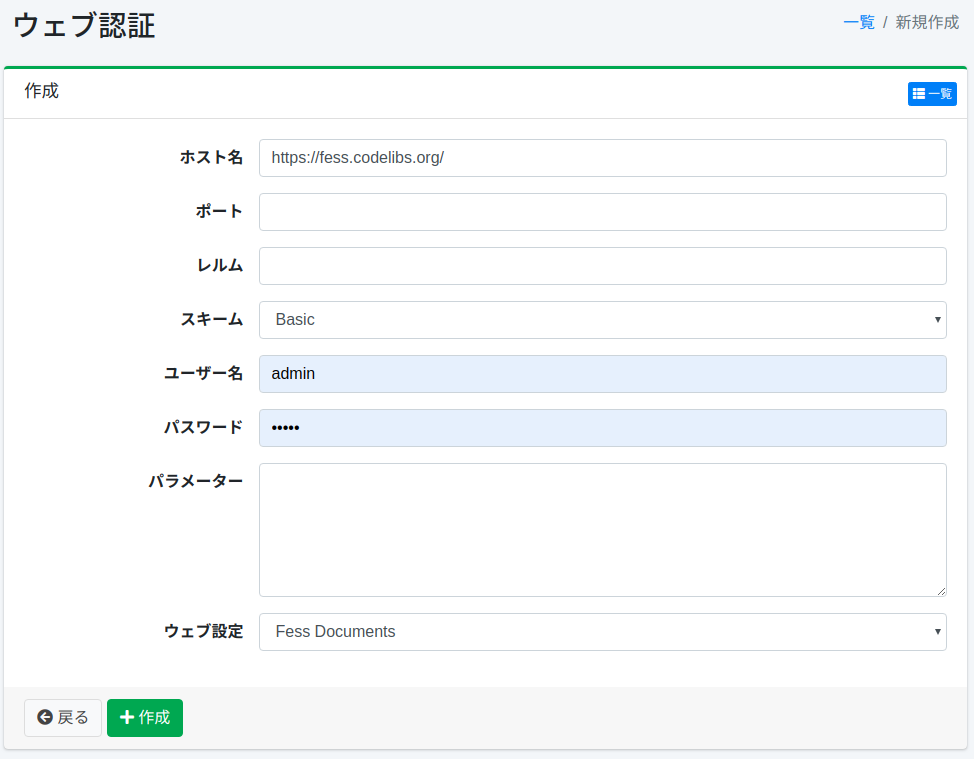Click the ポート field label

pyautogui.click(x=219, y=211)
